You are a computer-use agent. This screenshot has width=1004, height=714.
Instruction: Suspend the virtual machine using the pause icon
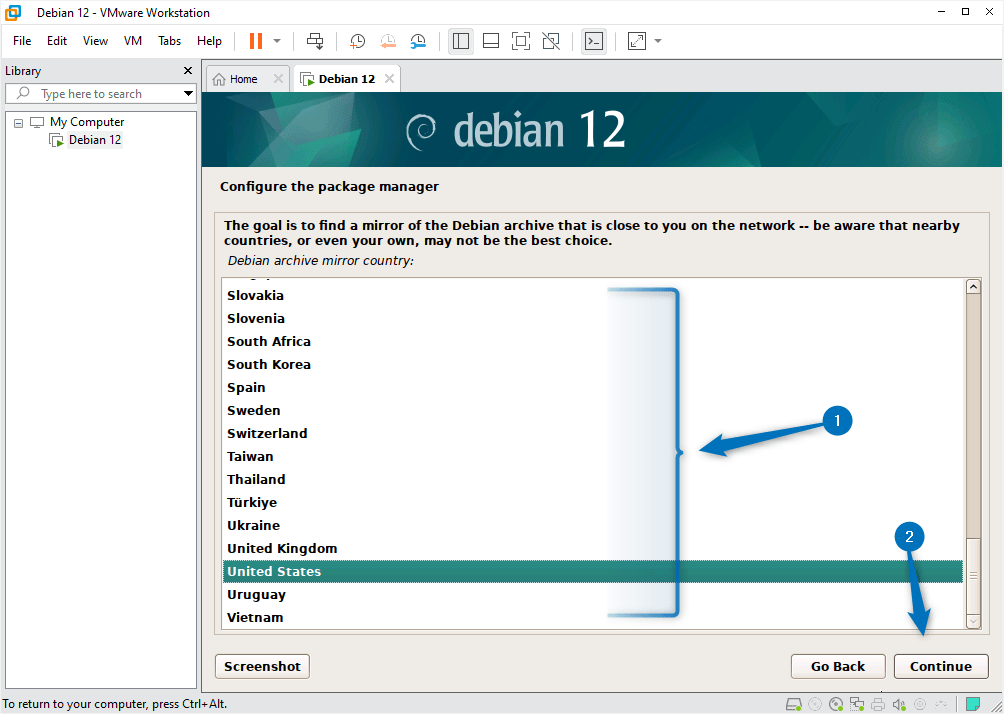pyautogui.click(x=258, y=41)
